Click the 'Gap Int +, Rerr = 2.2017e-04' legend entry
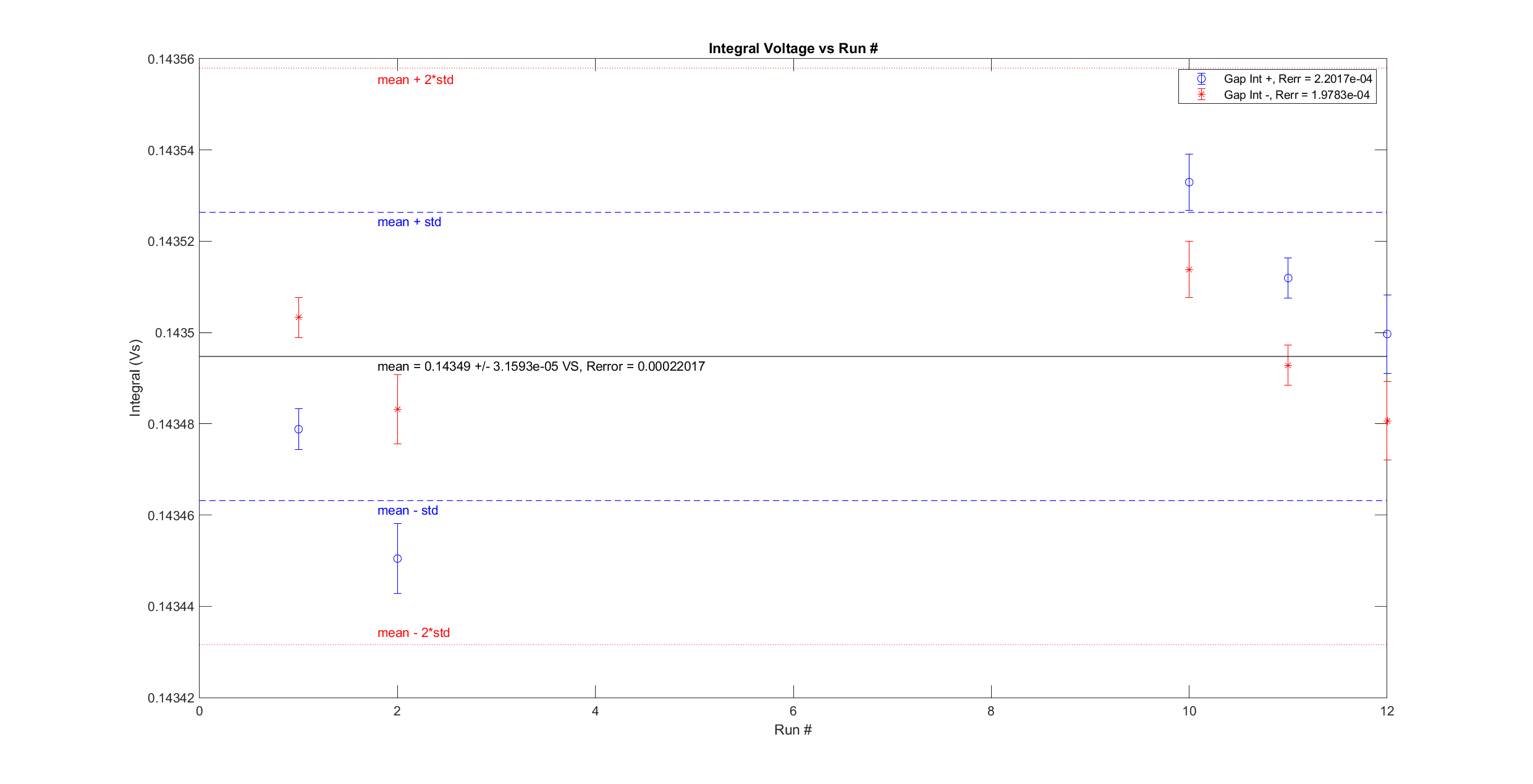This screenshot has width=1533, height=784. point(1298,79)
